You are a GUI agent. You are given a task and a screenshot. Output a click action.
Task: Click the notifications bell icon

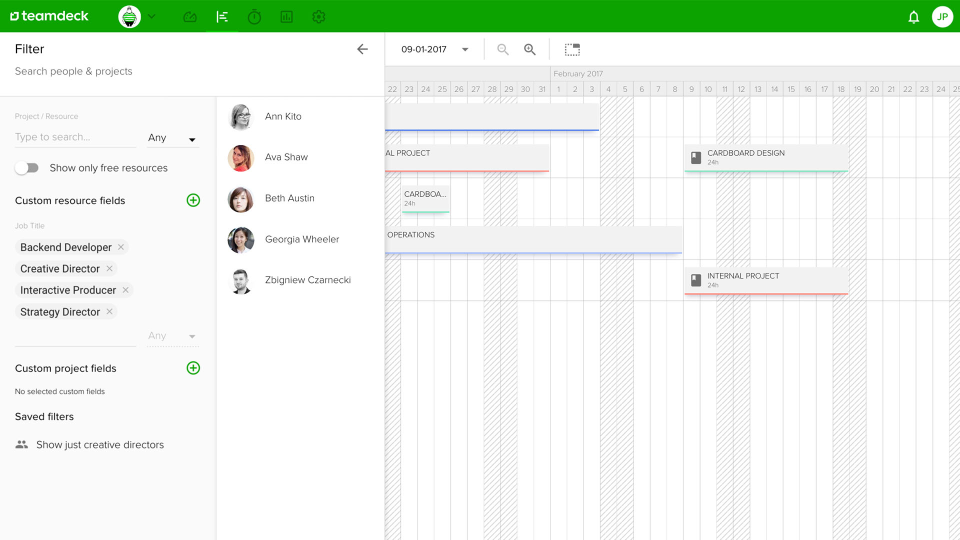(x=913, y=17)
